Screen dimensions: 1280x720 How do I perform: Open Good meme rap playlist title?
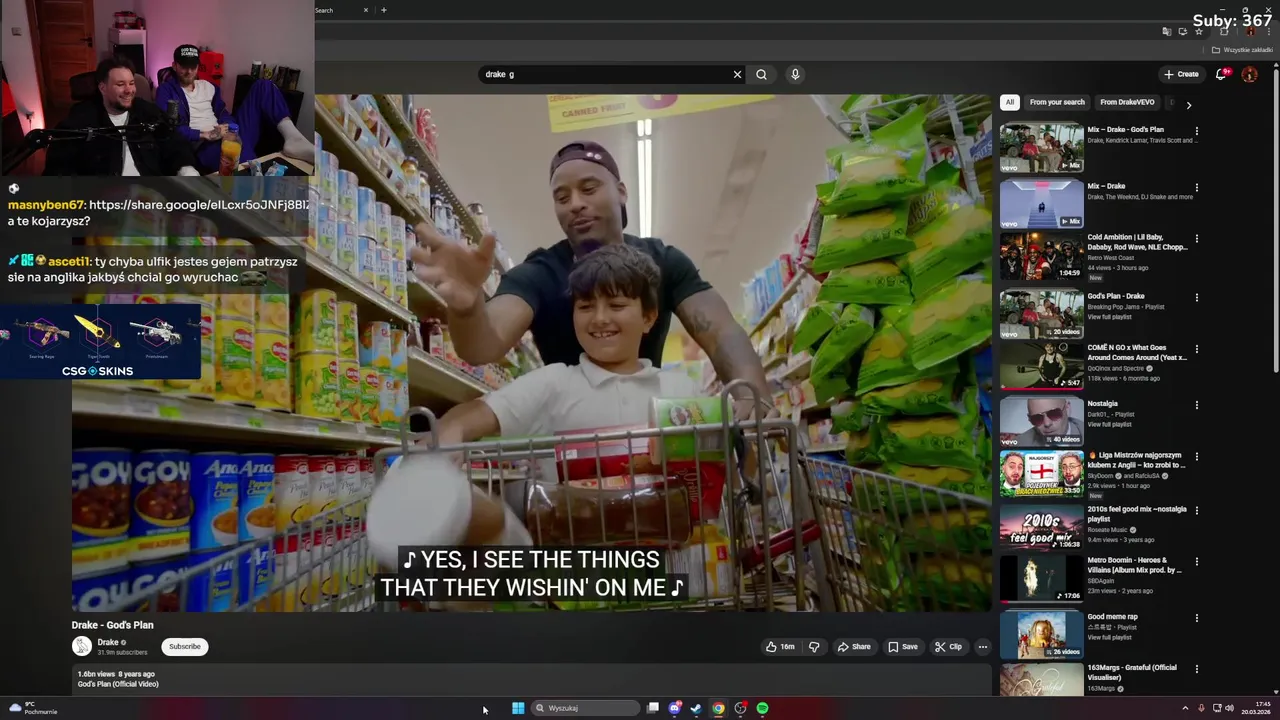1112,617
